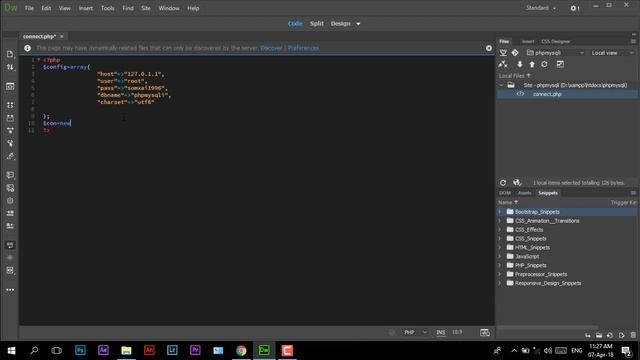This screenshot has width=640, height=360.
Task: Open the phpmysqli site dropdown
Action: [556, 53]
